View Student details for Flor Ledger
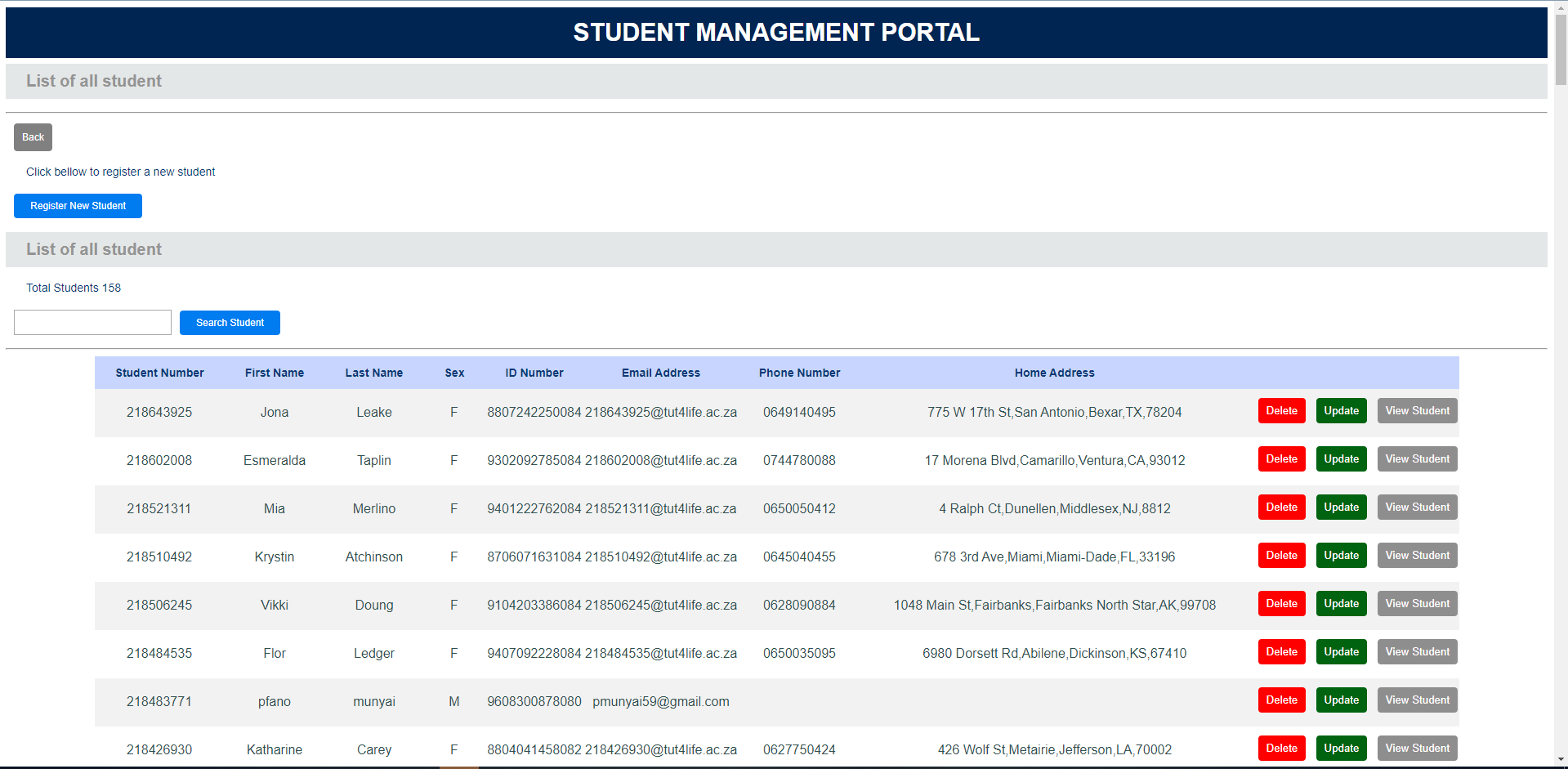Screen dimensions: 1568x769 1417,652
